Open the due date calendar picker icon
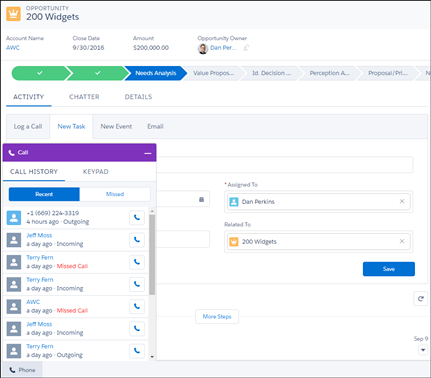 tap(201, 199)
